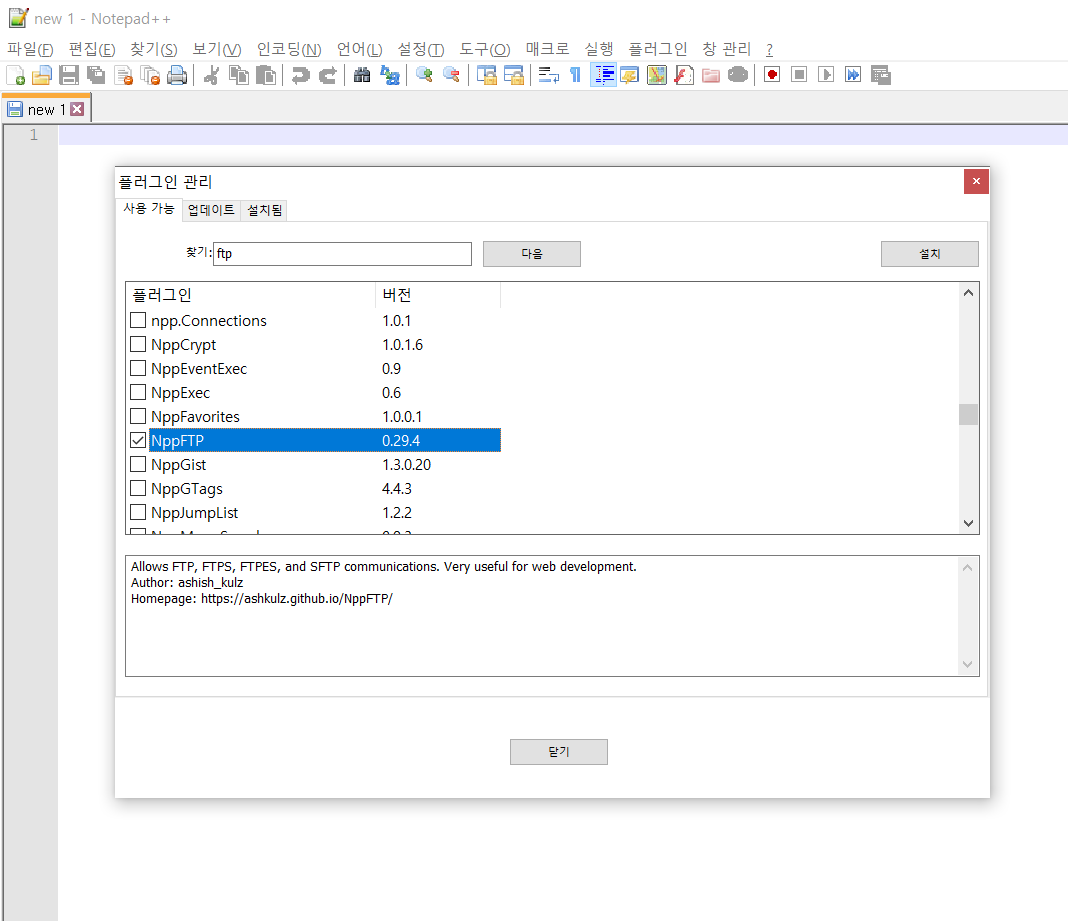This screenshot has height=921, width=1068.
Task: Open the Document Map toolbar icon
Action: [x=657, y=75]
